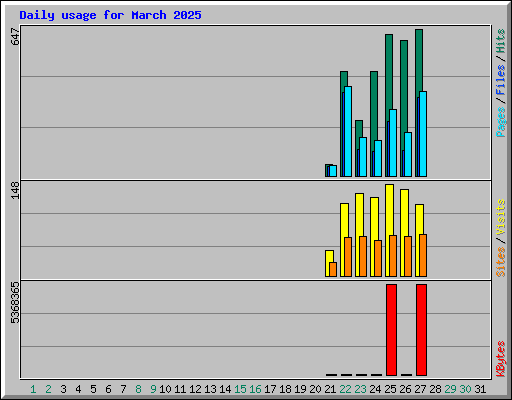The height and width of the screenshot is (400, 512).
Task: Click the orange Sites bar for day 27
Action: pos(423,255)
